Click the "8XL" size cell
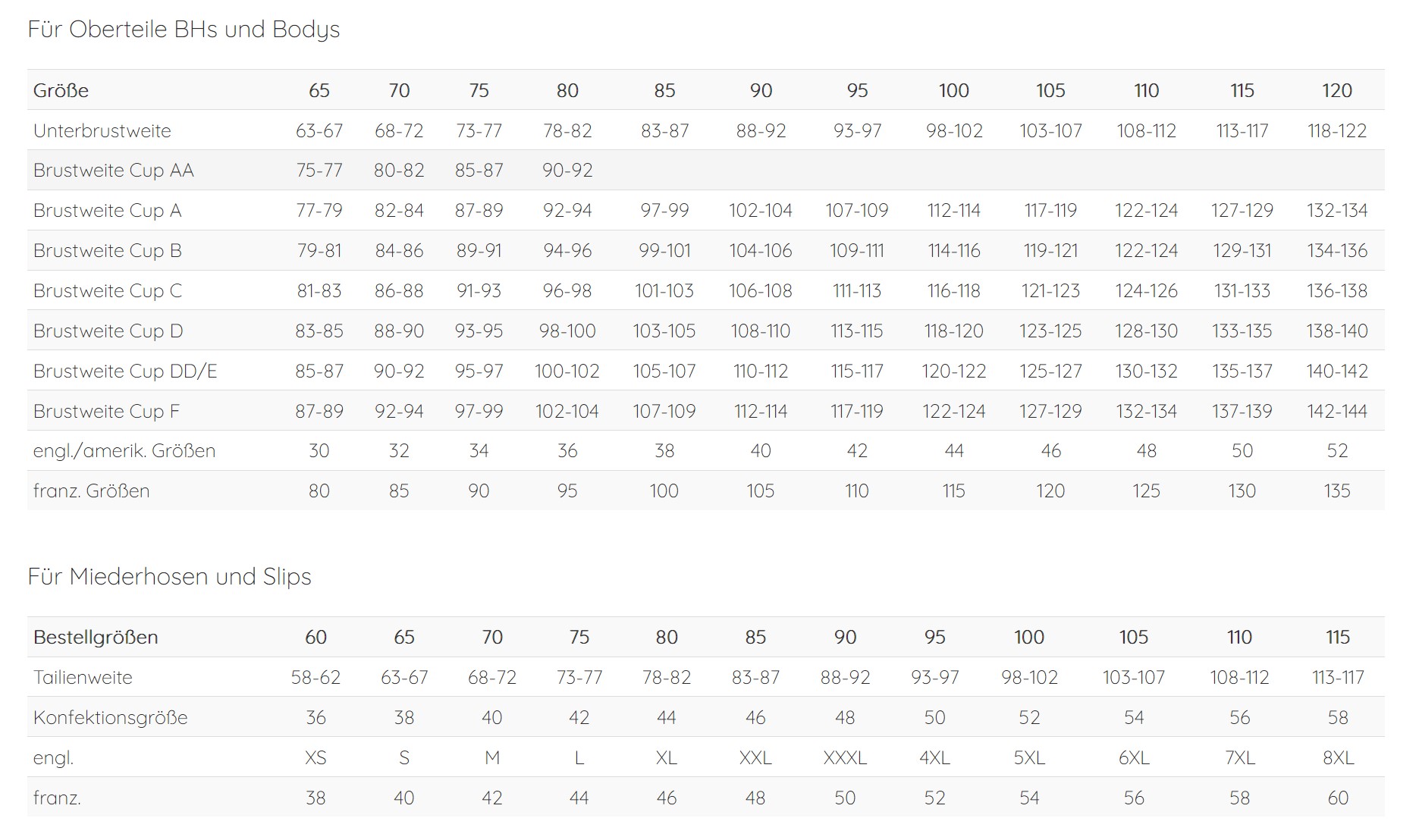The width and height of the screenshot is (1419, 840). pyautogui.click(x=1338, y=758)
